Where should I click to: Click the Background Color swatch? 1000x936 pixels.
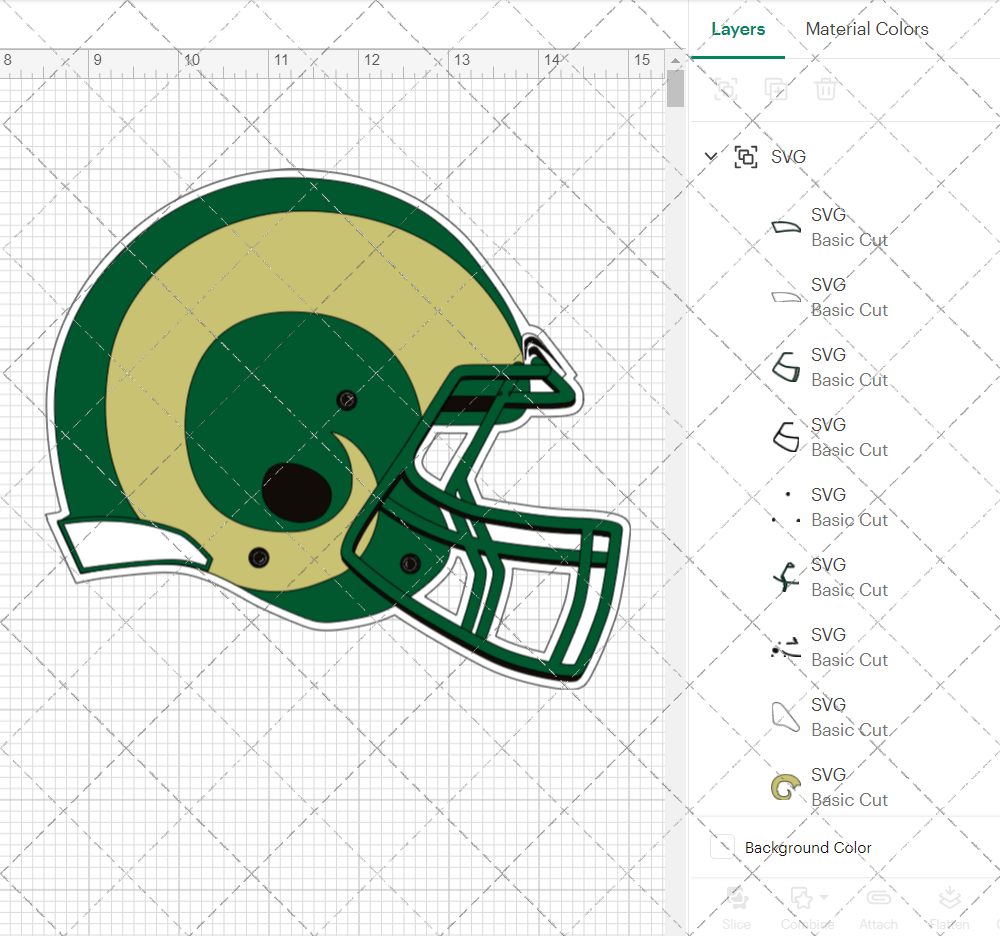tap(722, 847)
